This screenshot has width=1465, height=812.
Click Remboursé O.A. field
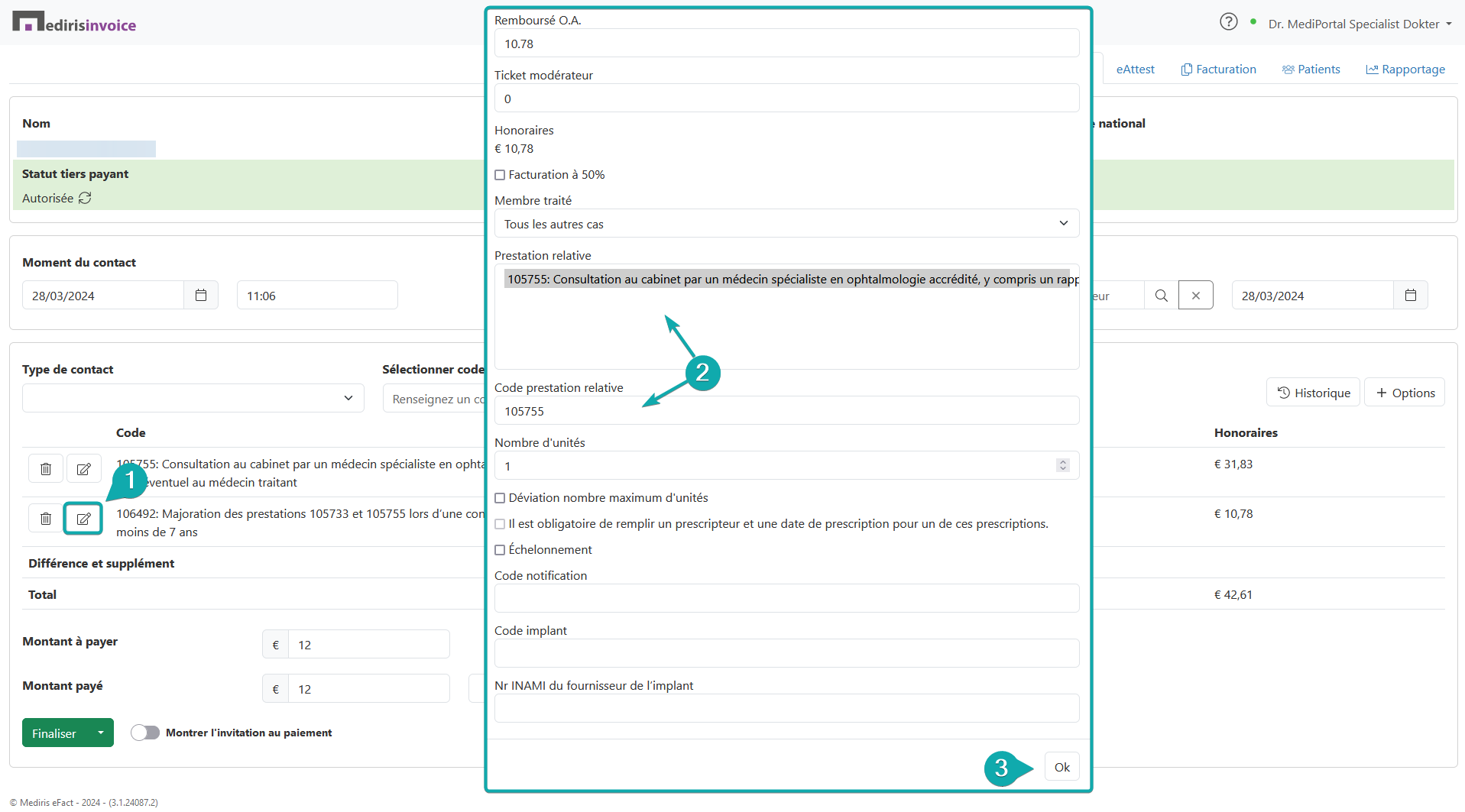tap(787, 44)
